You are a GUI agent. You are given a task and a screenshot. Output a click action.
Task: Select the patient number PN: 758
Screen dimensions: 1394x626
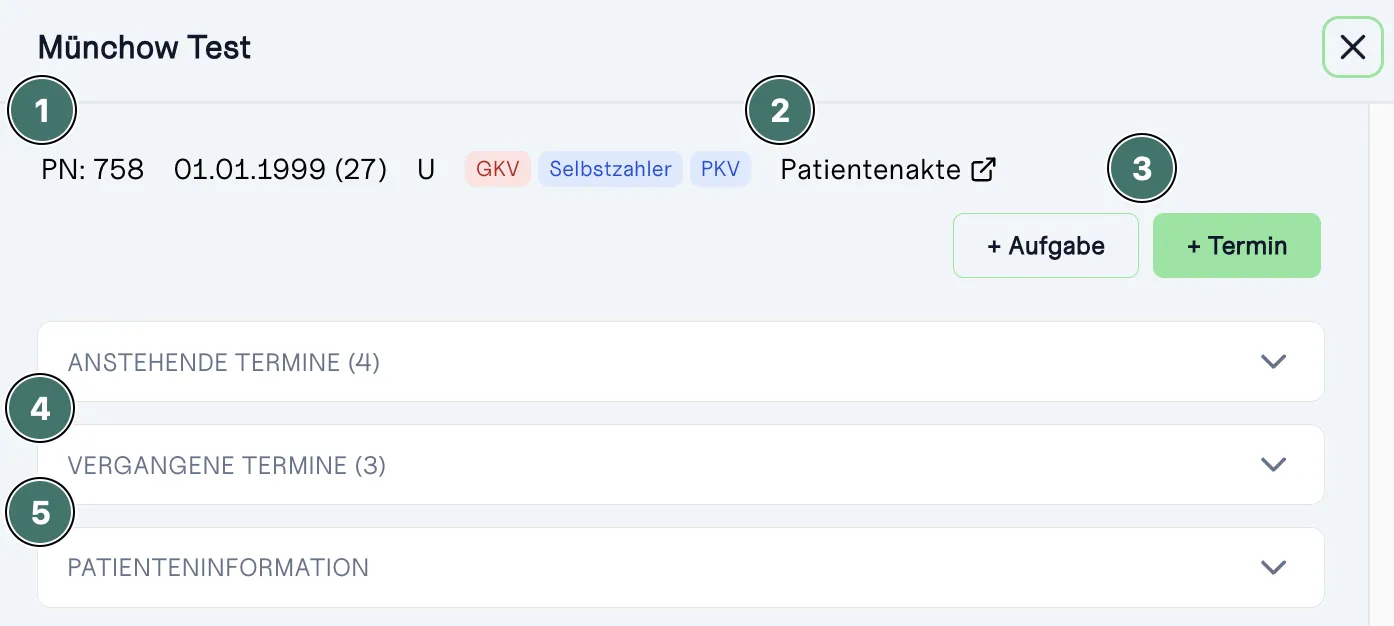[93, 169]
